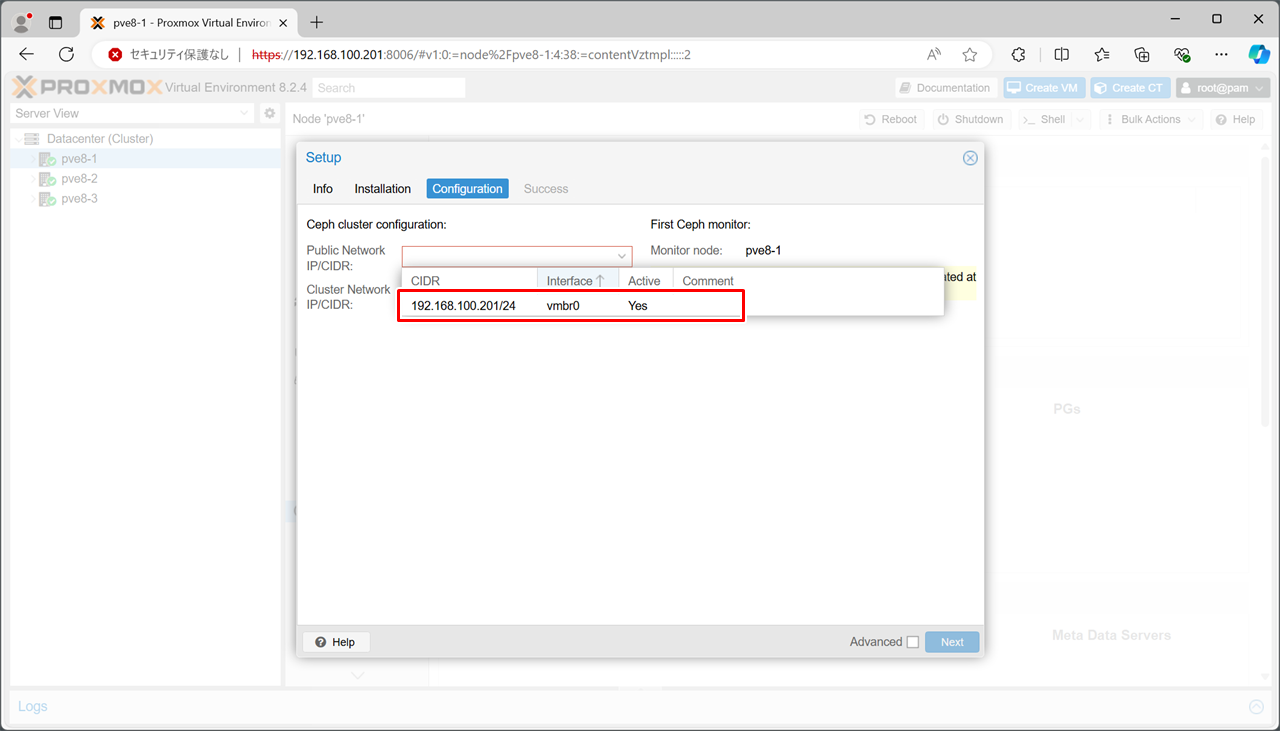Open the Server View settings gear
The height and width of the screenshot is (731, 1280).
(269, 114)
